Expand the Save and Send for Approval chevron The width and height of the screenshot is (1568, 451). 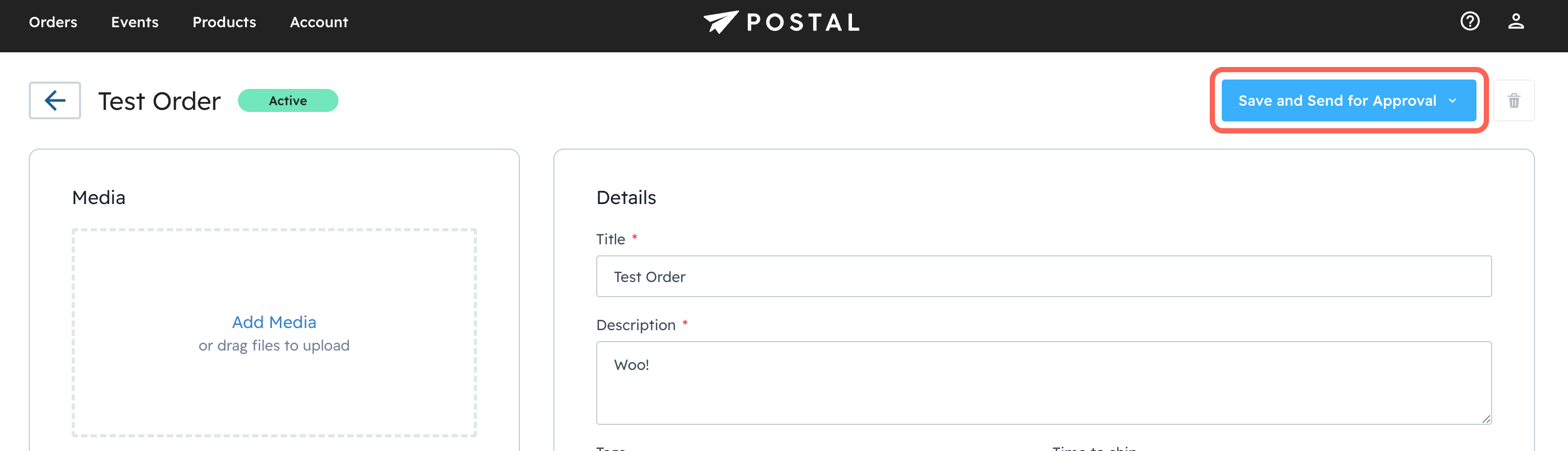click(1452, 101)
